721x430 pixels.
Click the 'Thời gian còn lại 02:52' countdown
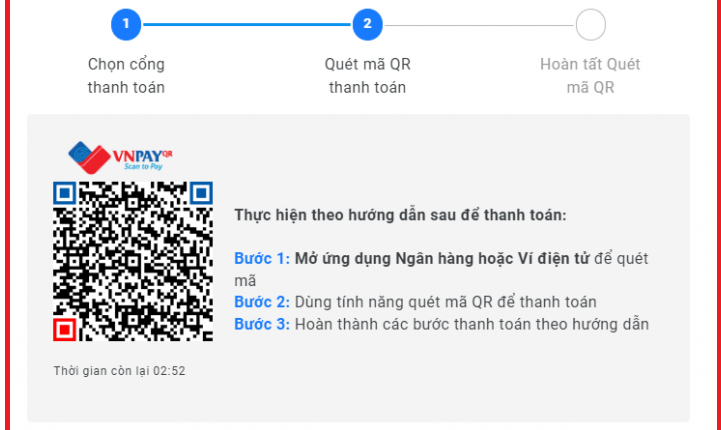[x=120, y=371]
